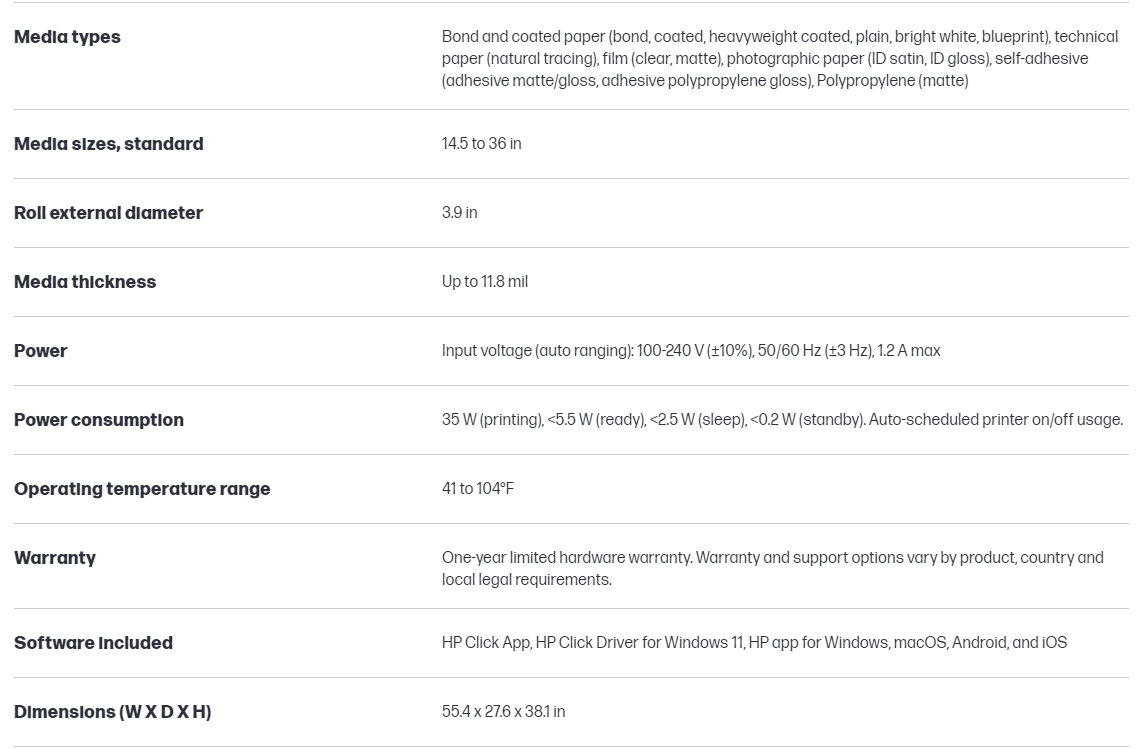Click the 55.4 x 27.6 x 38.1 in value
This screenshot has width=1144, height=749.
pyautogui.click(x=503, y=712)
